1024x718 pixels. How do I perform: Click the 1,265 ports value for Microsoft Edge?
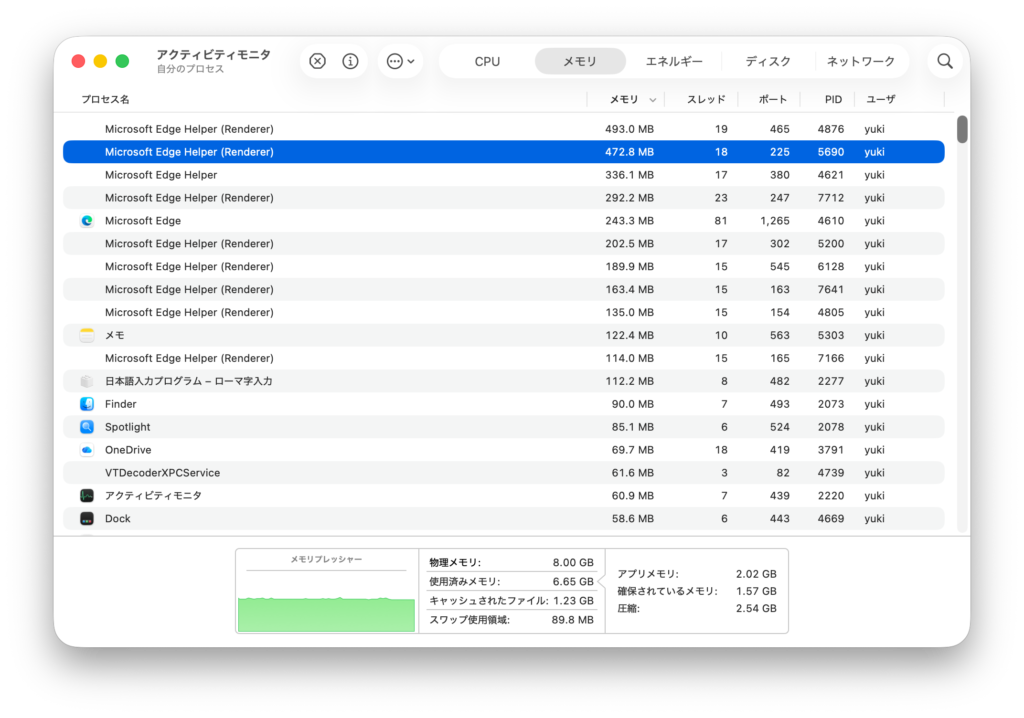coord(775,221)
